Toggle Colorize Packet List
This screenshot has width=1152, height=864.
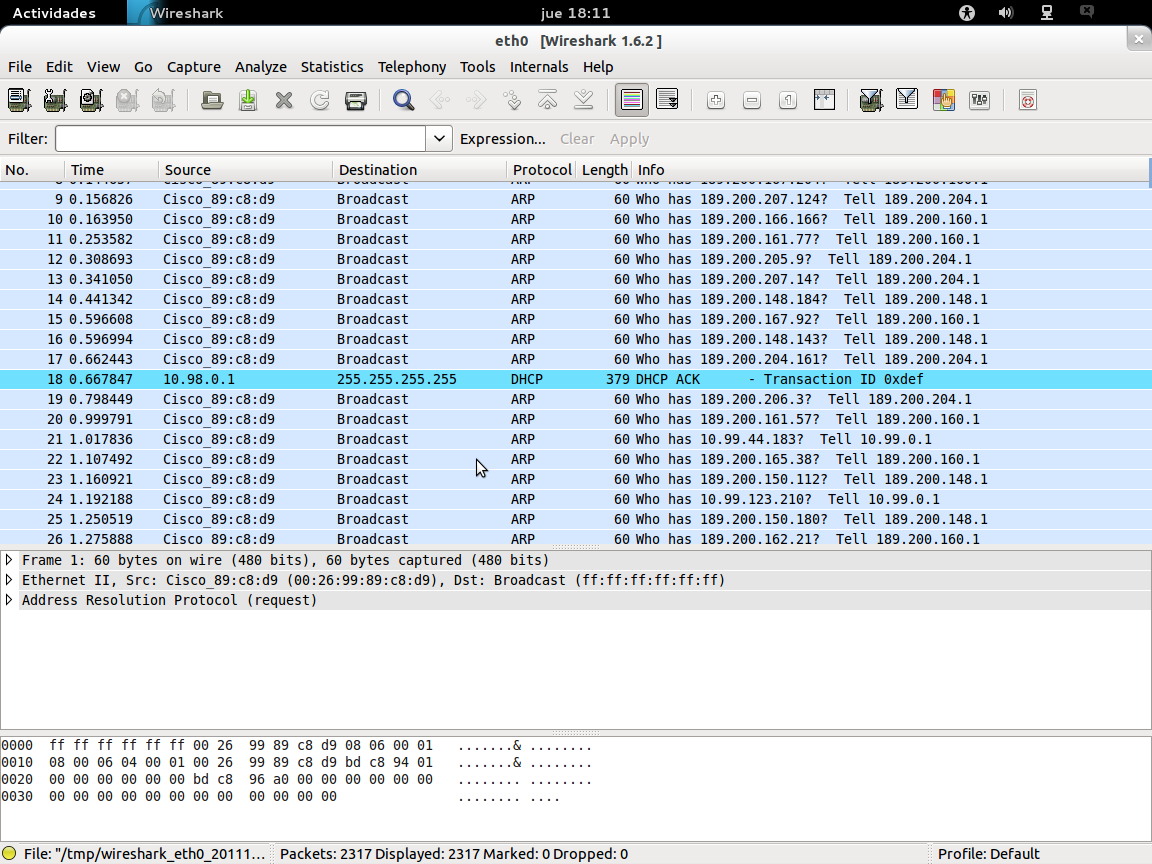[x=631, y=100]
